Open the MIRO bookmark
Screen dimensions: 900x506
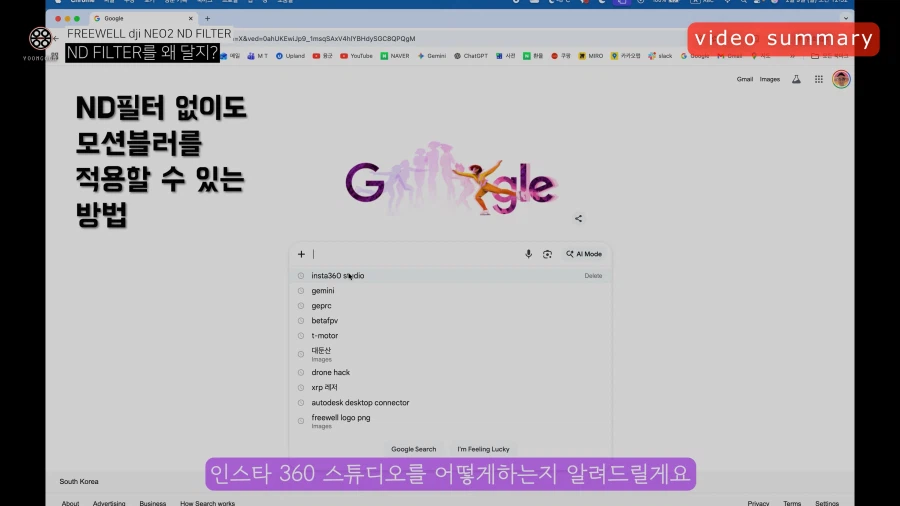pyautogui.click(x=591, y=56)
